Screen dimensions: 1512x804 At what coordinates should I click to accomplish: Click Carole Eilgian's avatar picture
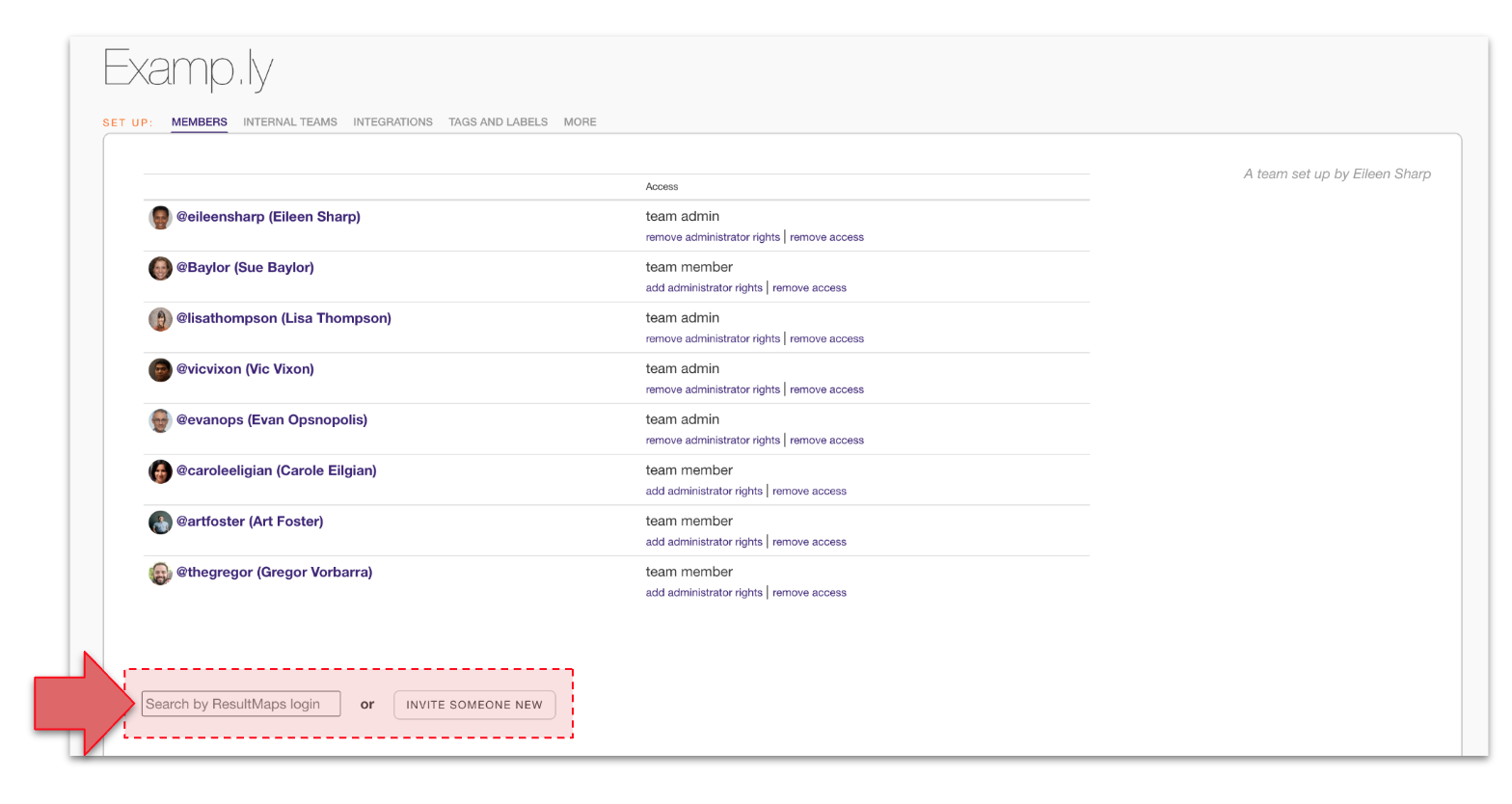point(160,471)
